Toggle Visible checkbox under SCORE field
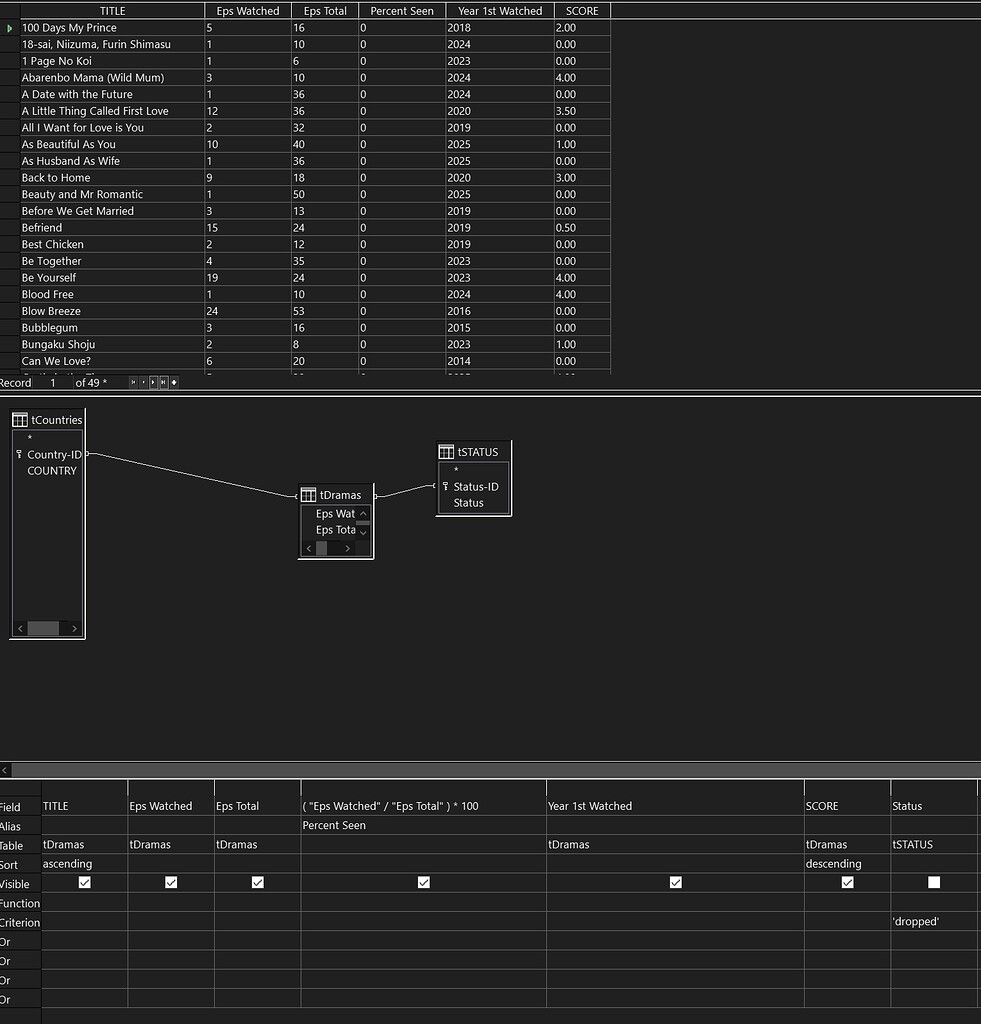The width and height of the screenshot is (981, 1024). click(847, 882)
